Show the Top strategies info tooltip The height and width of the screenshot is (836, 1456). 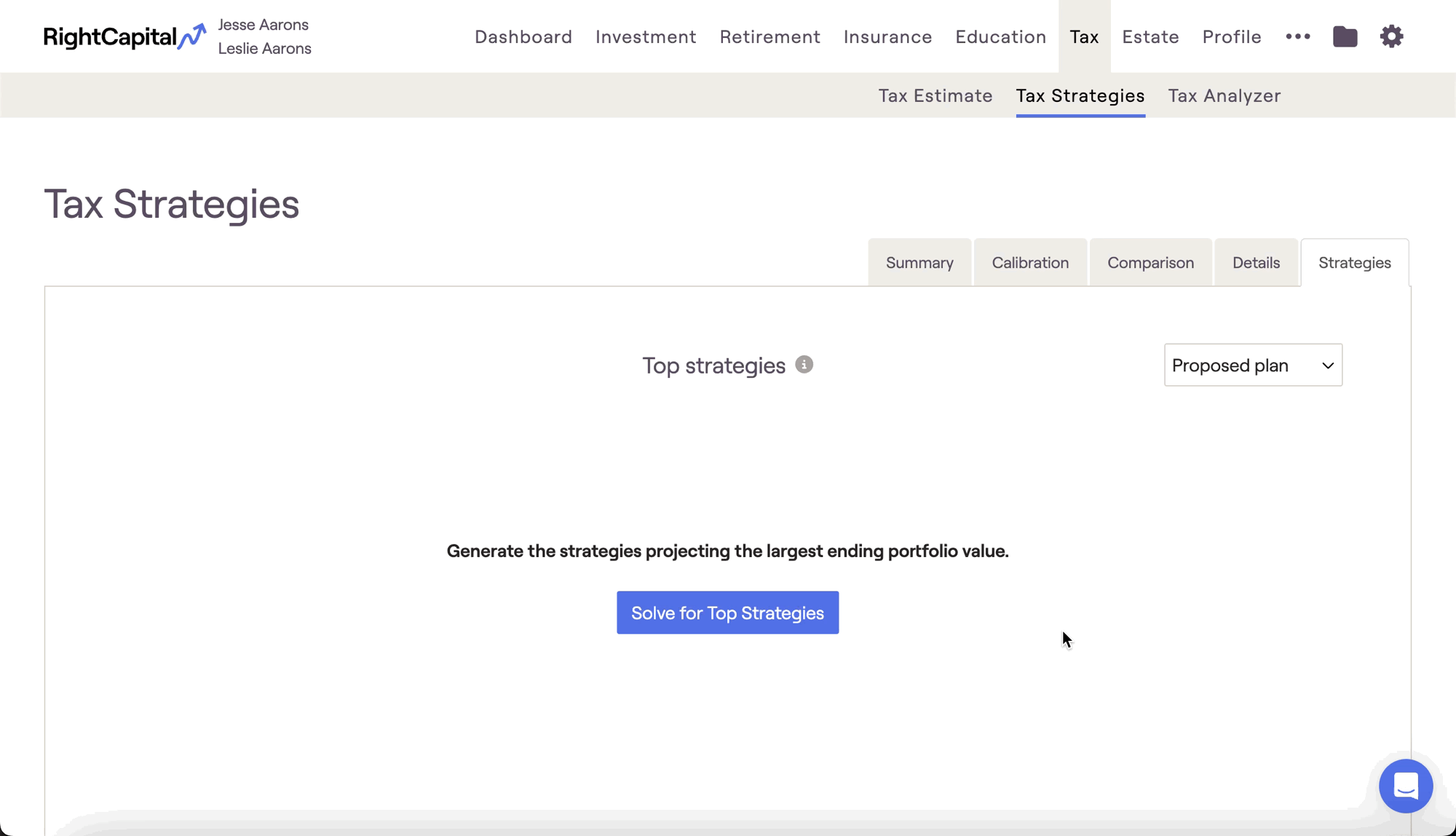click(804, 365)
